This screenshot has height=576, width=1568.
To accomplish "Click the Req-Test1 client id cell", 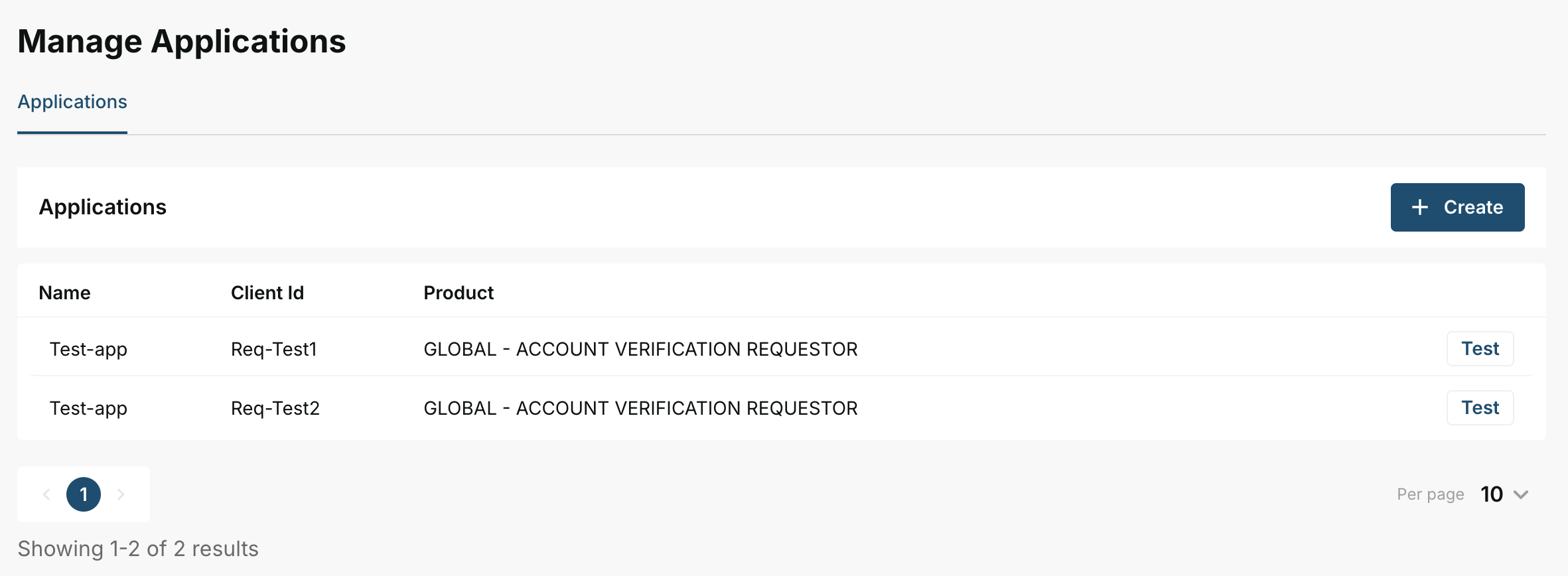I will coord(274,350).
